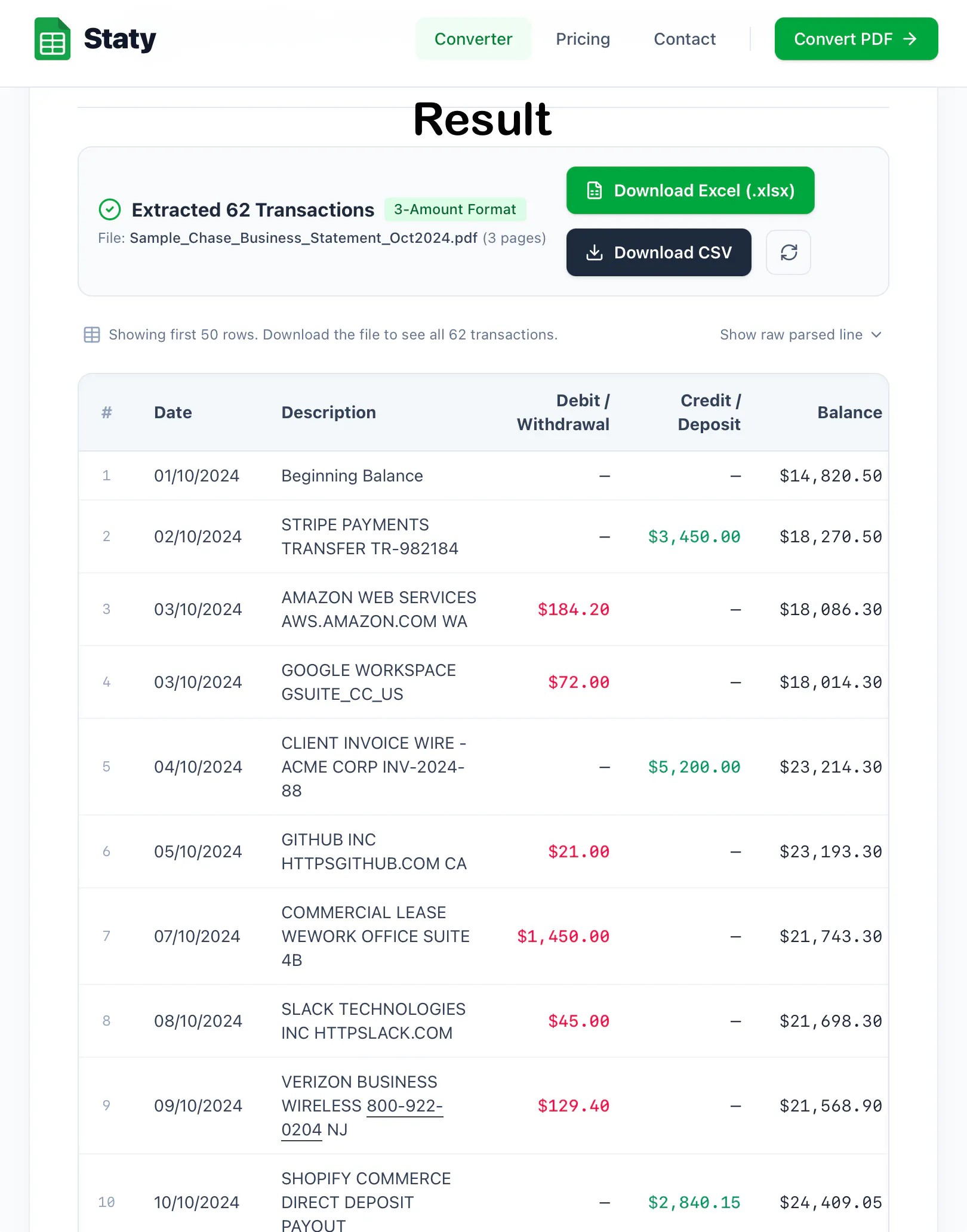The image size is (967, 1232).
Task: Download the CSV file
Action: [658, 252]
